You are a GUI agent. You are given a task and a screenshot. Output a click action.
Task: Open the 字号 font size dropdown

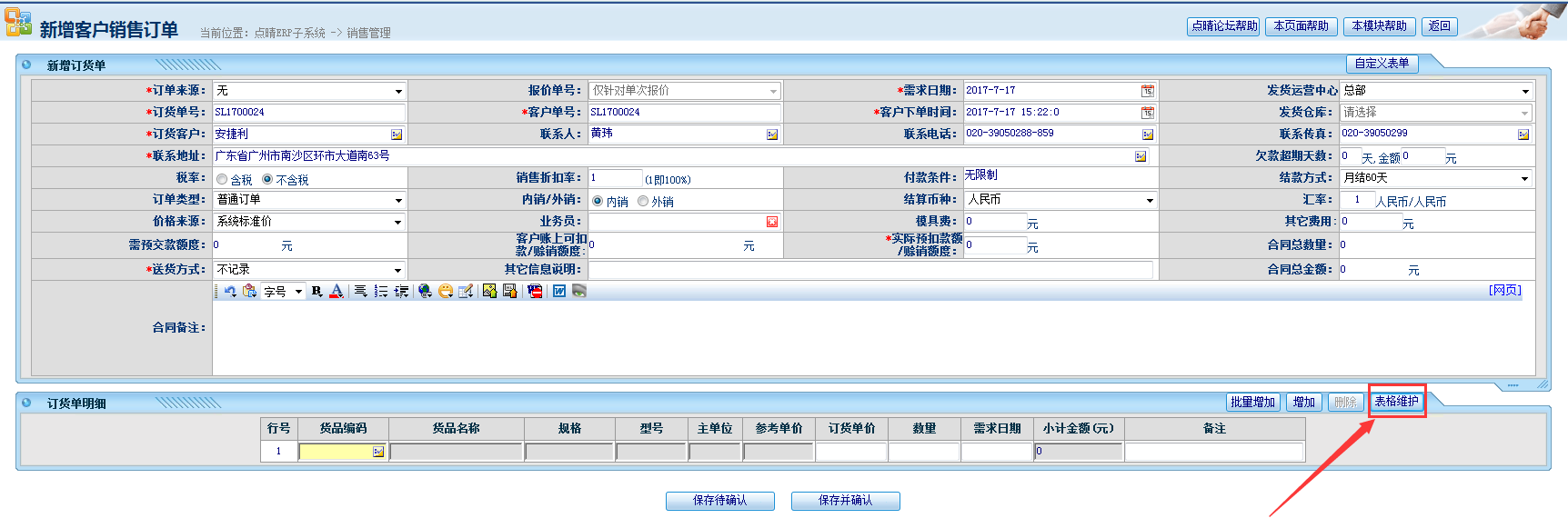(x=297, y=293)
